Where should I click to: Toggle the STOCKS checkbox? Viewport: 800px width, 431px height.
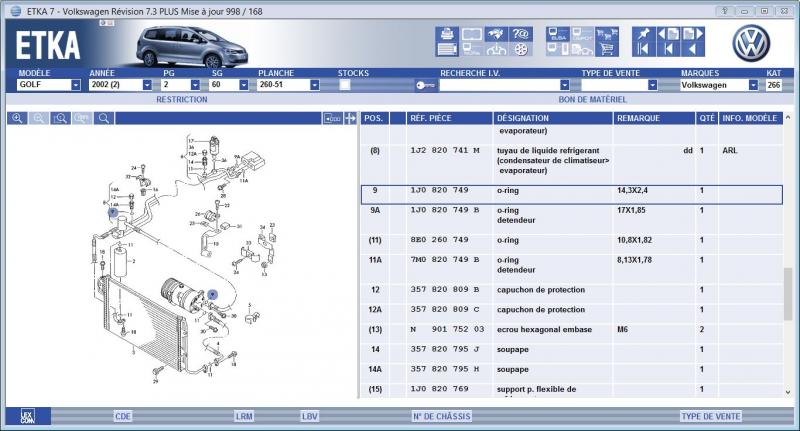[x=345, y=85]
